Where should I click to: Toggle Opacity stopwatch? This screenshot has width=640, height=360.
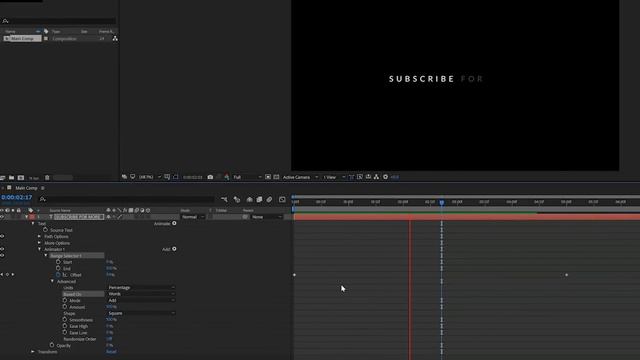(52, 345)
